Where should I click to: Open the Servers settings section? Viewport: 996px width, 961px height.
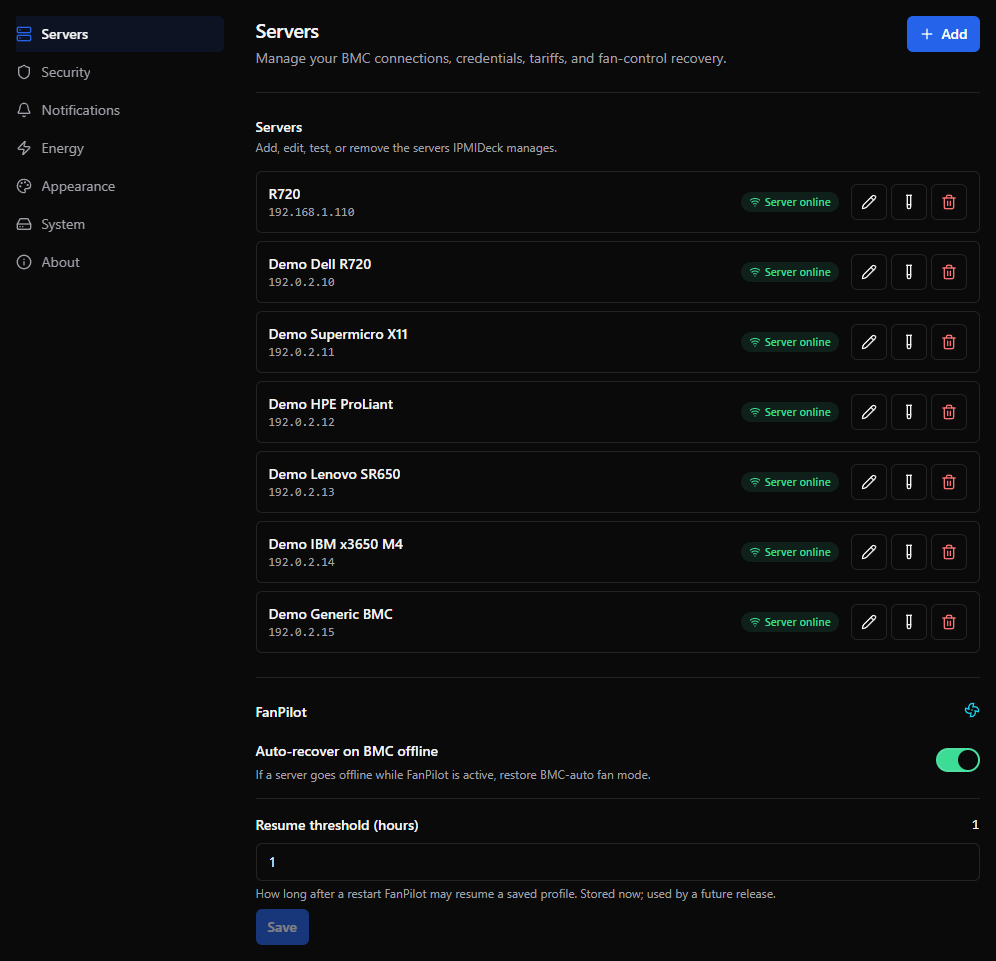tap(119, 34)
